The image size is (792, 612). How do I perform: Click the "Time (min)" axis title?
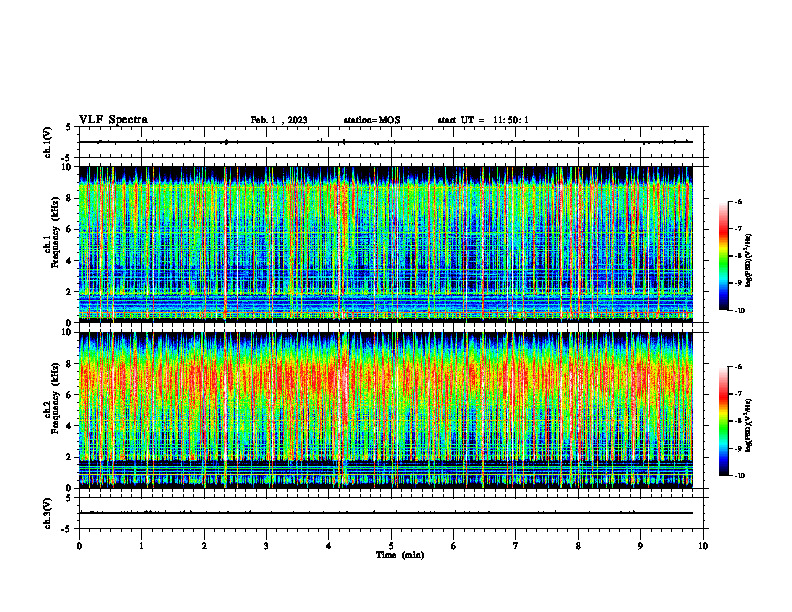(400, 555)
